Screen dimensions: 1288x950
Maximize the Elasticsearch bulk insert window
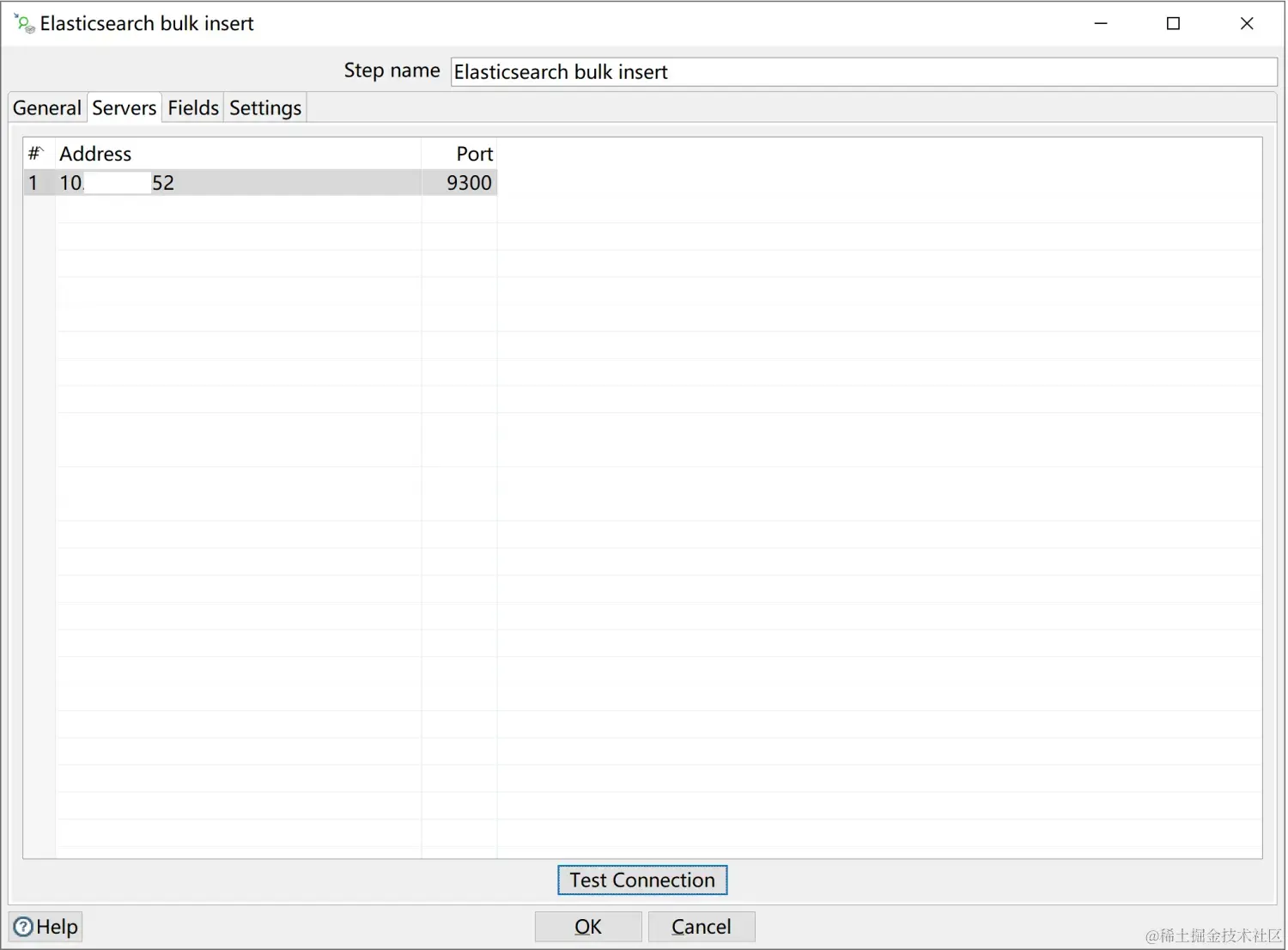click(1174, 23)
